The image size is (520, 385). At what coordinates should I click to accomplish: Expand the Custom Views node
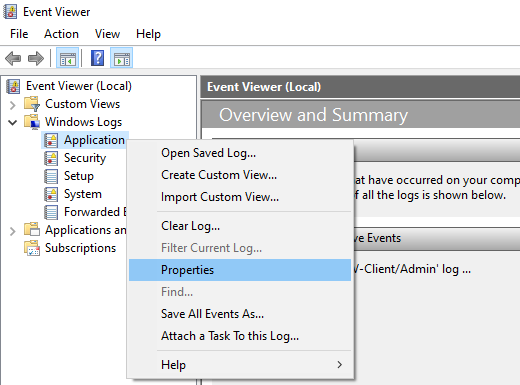[x=13, y=105]
